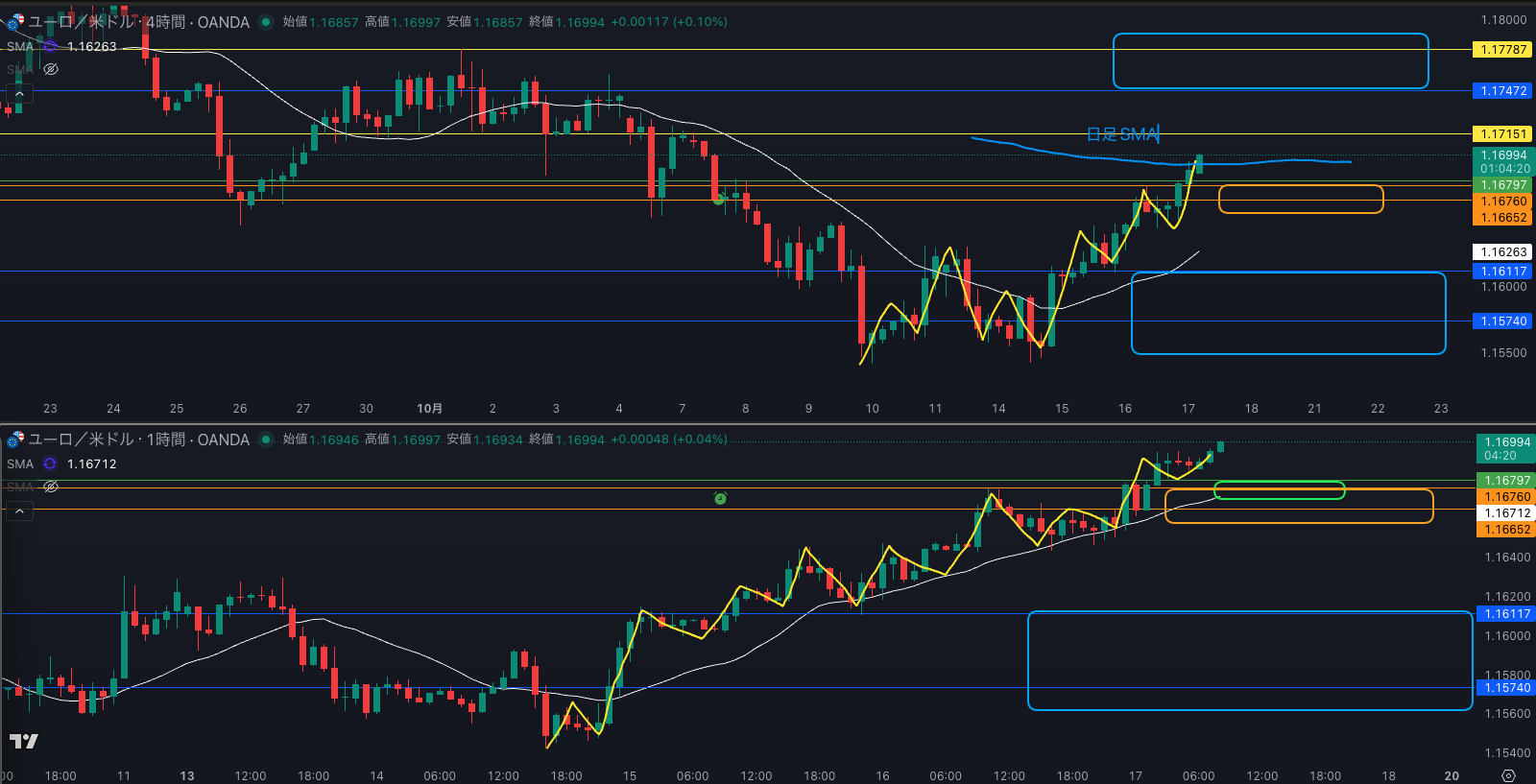This screenshot has width=1536, height=784.
Task: Click the TradingView logo in bottom chart
Action: point(24,741)
